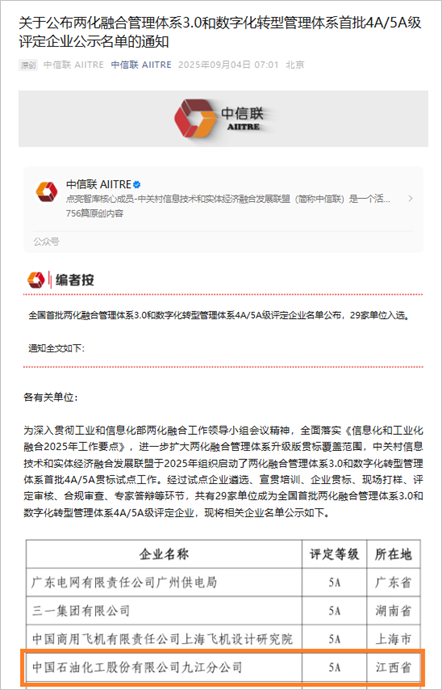This screenshot has height=690, width=442.
Task: Click the 756篇原创内容 count text
Action: [94, 213]
